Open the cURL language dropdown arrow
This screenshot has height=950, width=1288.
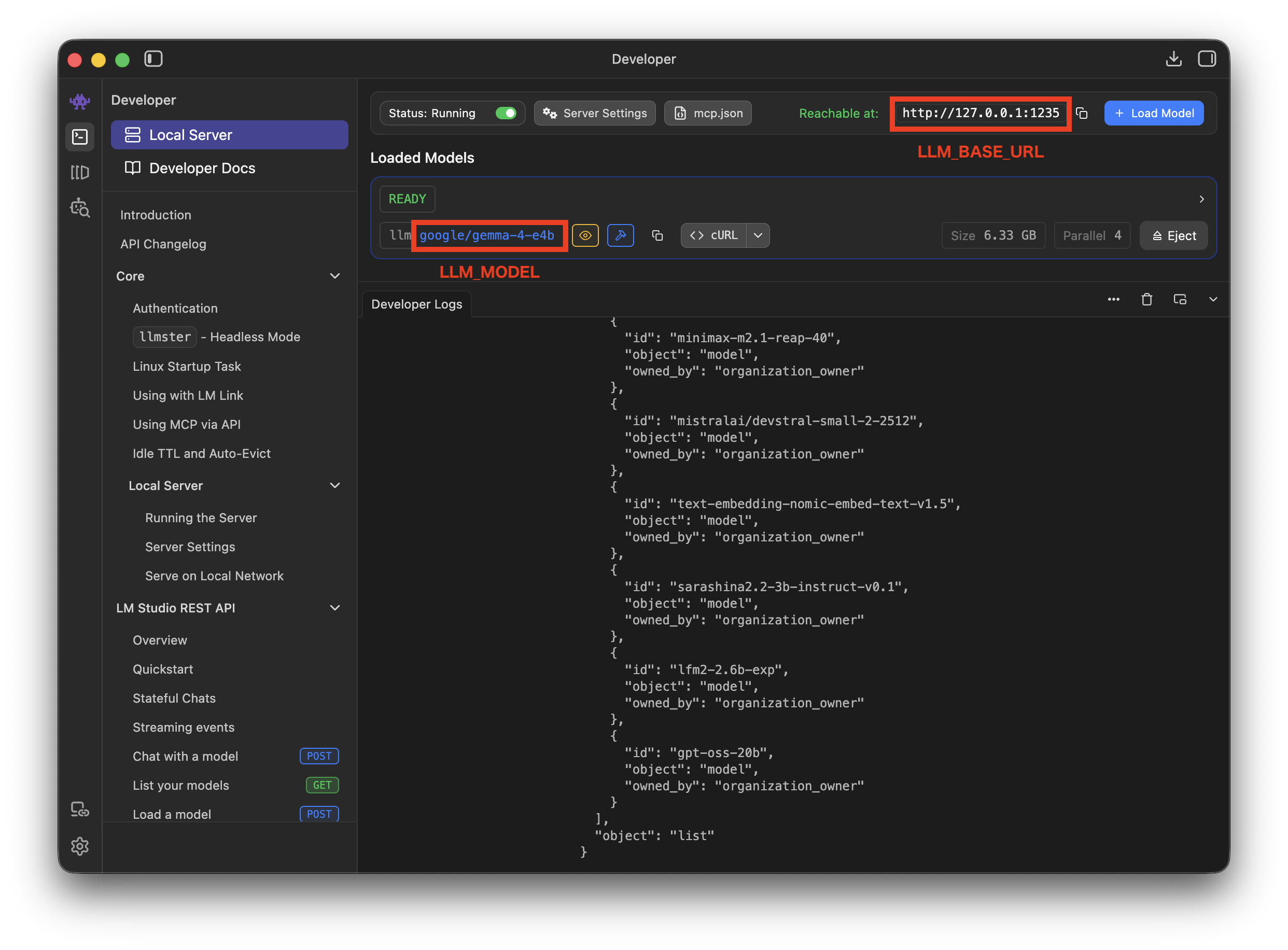(x=758, y=235)
